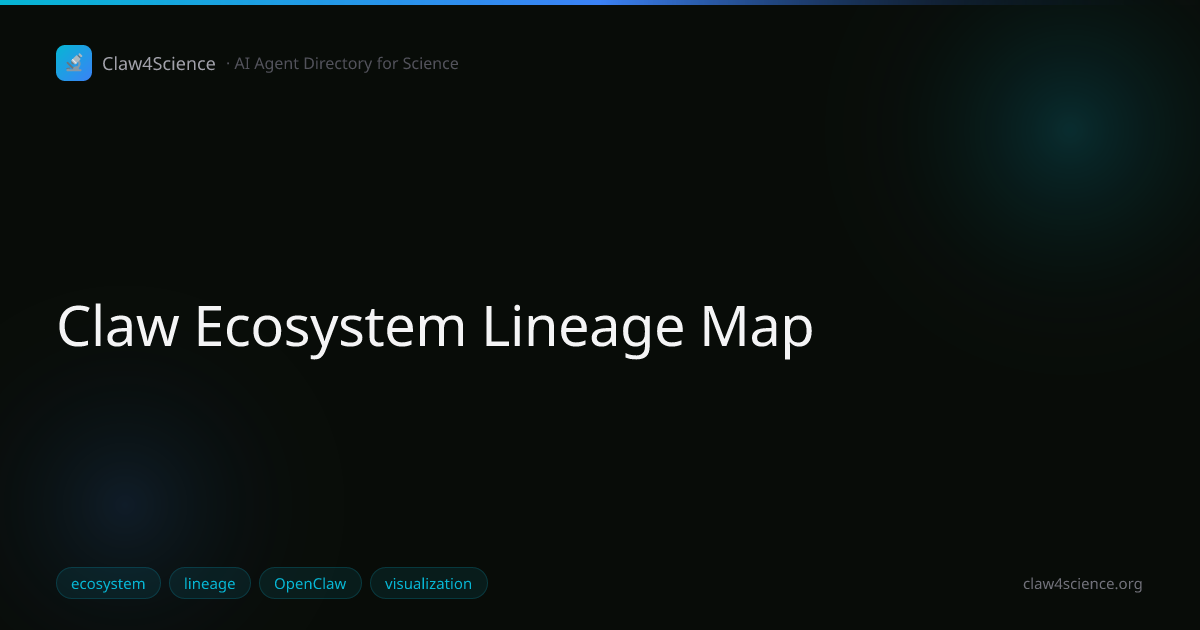Select the 'OpenClaw' tag
The height and width of the screenshot is (630, 1200).
point(310,583)
